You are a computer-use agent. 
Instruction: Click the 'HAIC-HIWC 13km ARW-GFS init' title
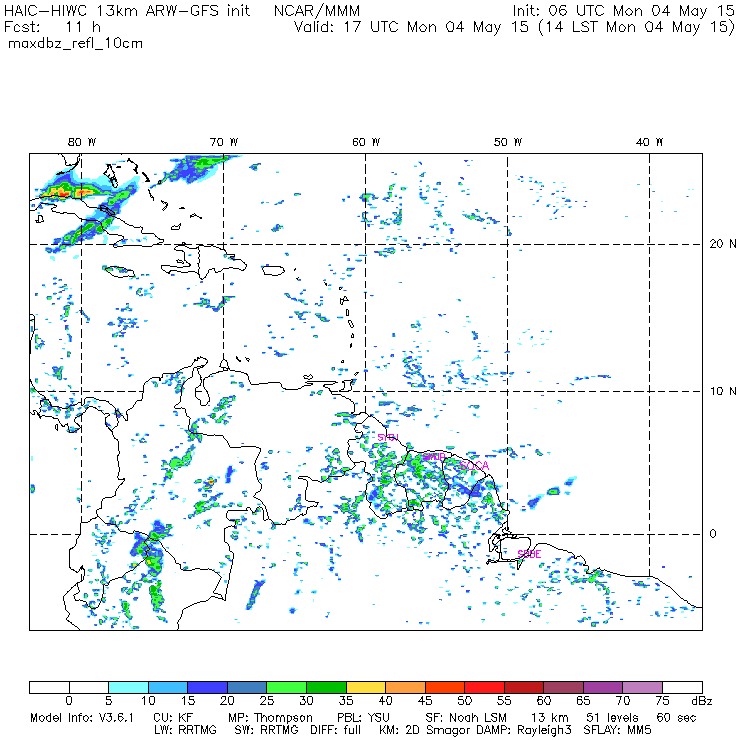coord(127,10)
